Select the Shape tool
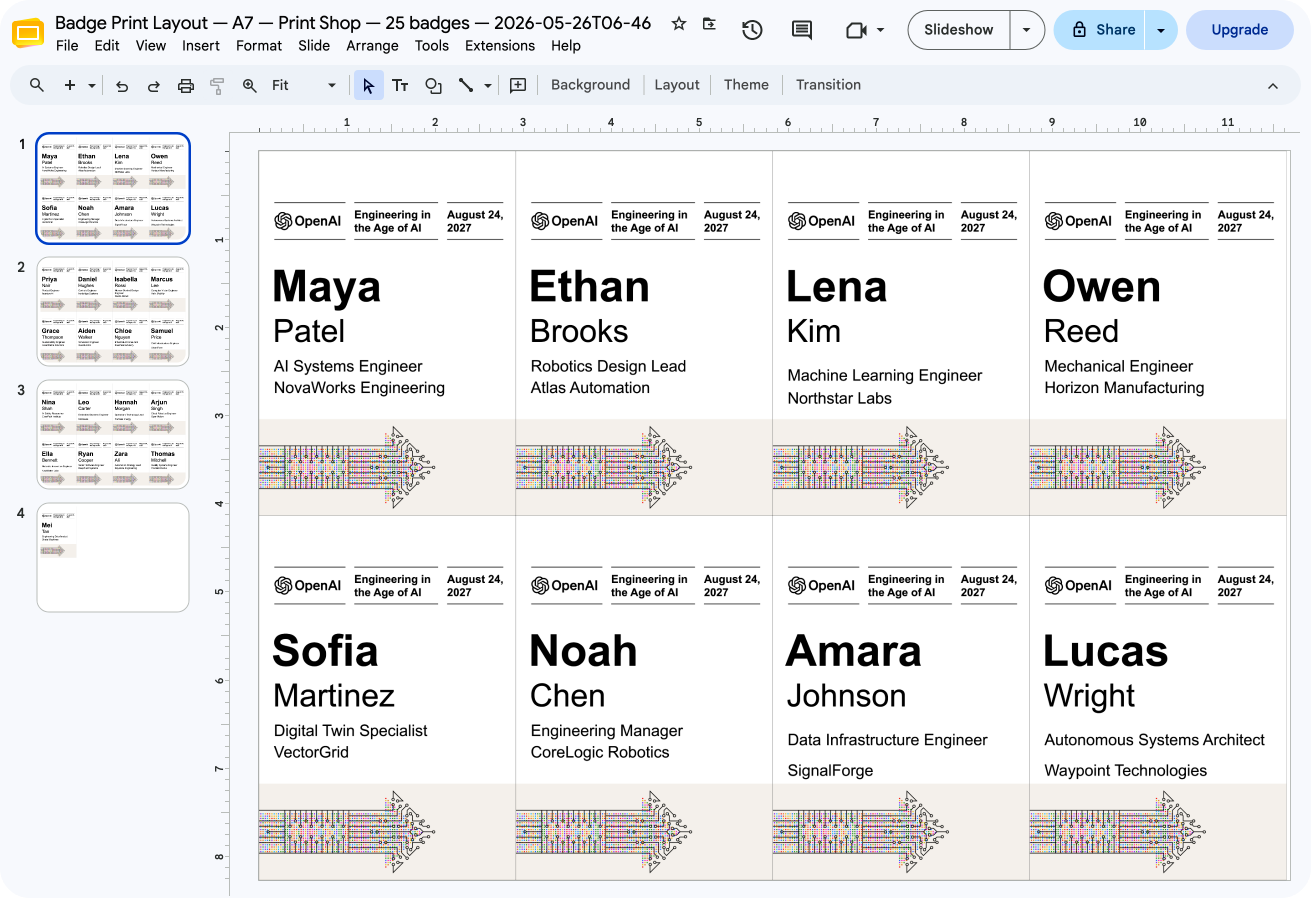The width and height of the screenshot is (1311, 898). (x=433, y=85)
